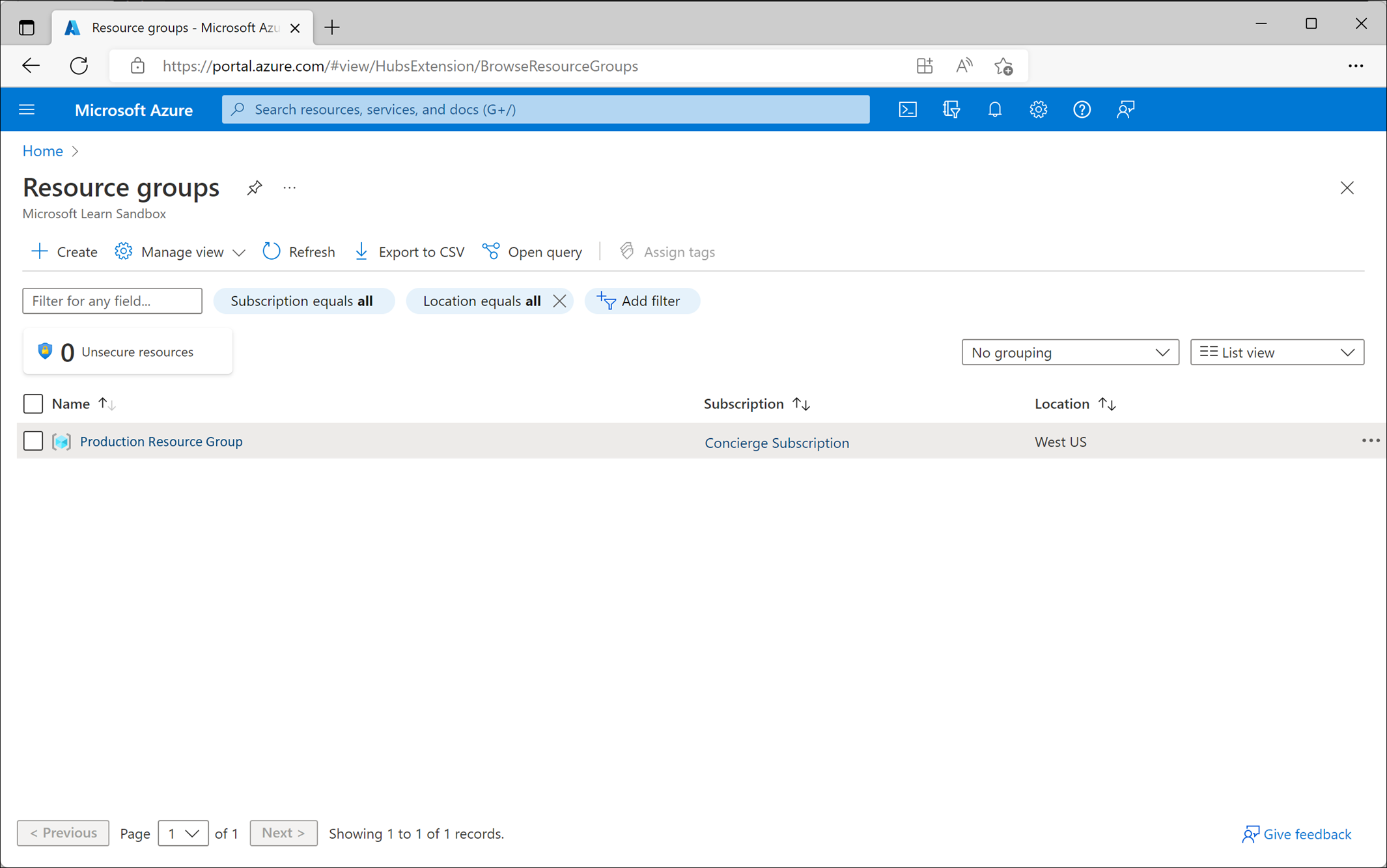
Task: Open Subscription equals all filter
Action: [303, 301]
